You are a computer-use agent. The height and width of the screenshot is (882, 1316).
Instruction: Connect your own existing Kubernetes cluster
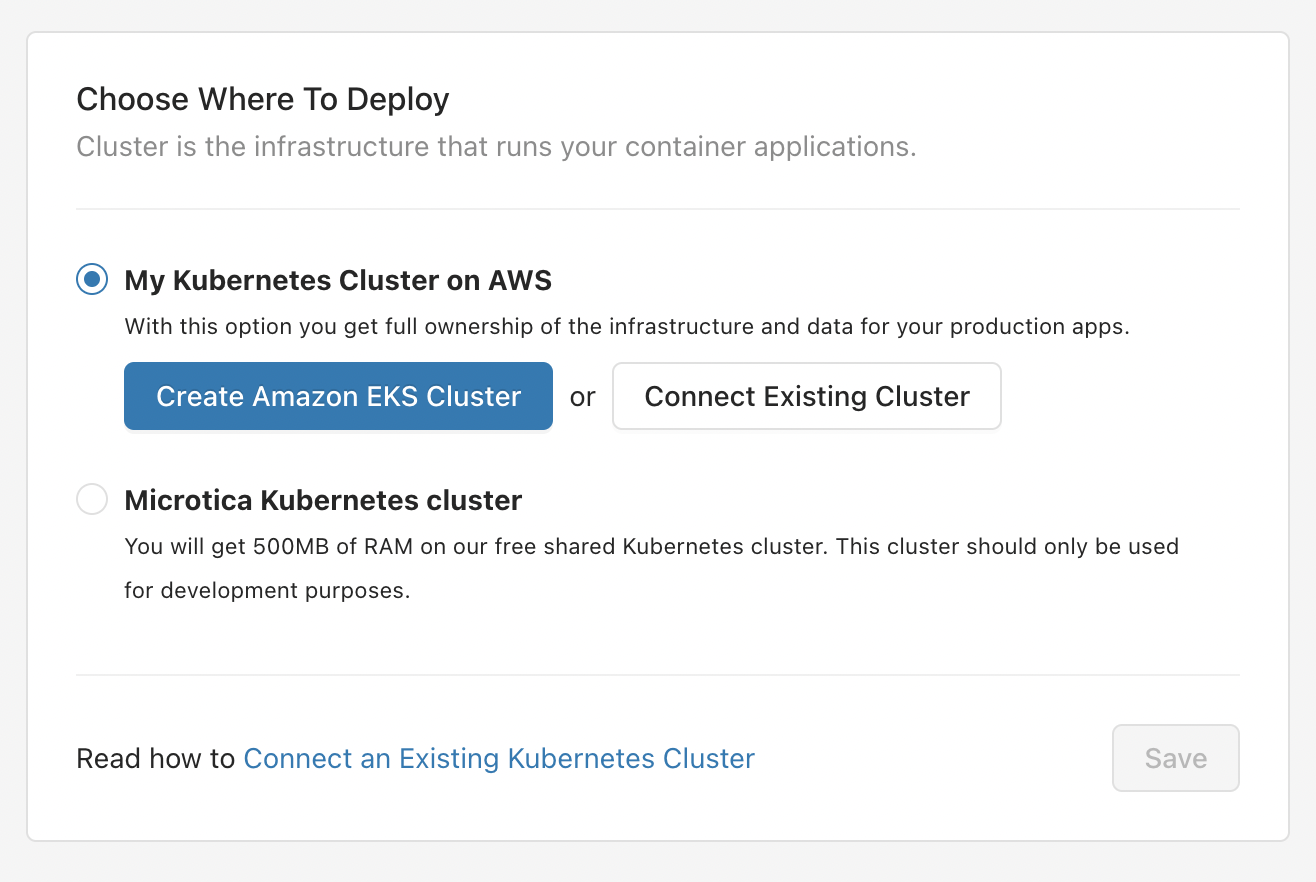click(806, 396)
